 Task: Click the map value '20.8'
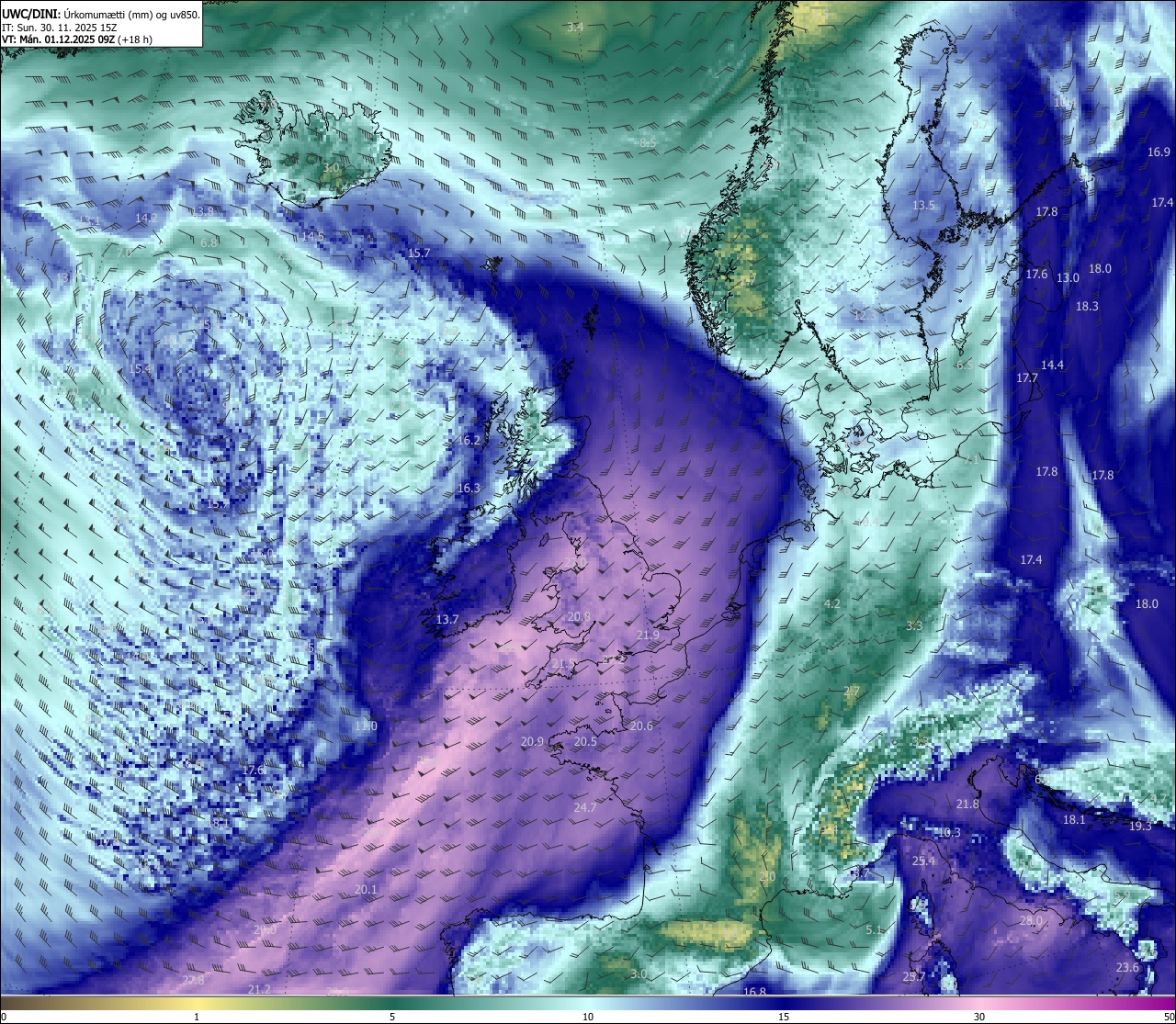pyautogui.click(x=580, y=617)
